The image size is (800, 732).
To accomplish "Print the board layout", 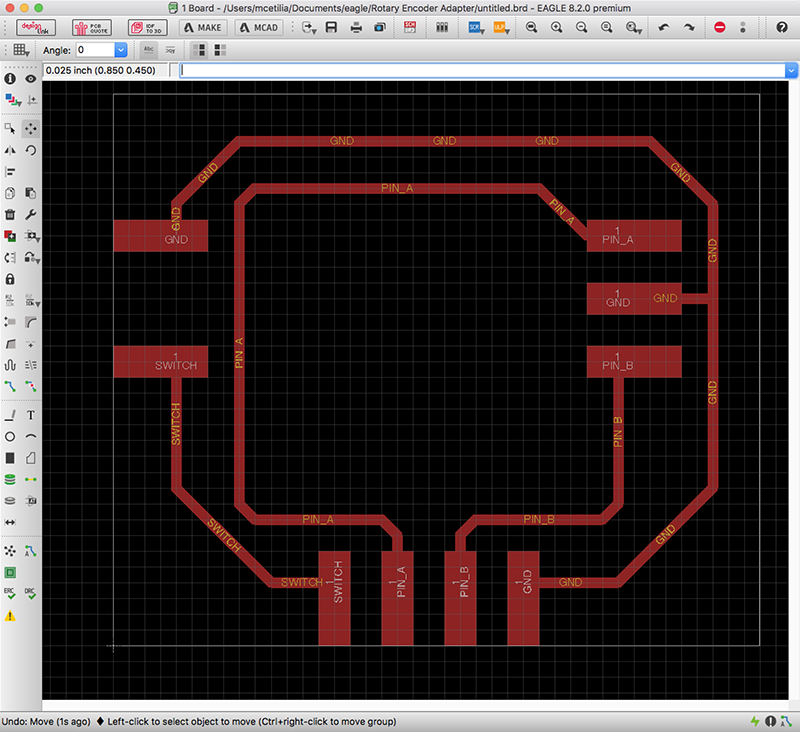I will (356, 28).
